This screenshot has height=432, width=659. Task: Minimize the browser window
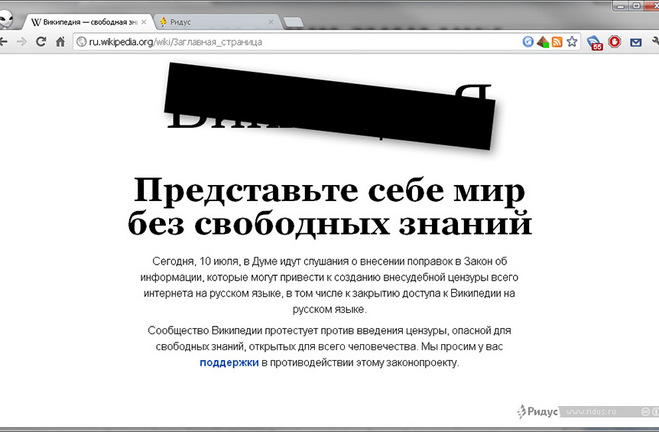click(622, 5)
